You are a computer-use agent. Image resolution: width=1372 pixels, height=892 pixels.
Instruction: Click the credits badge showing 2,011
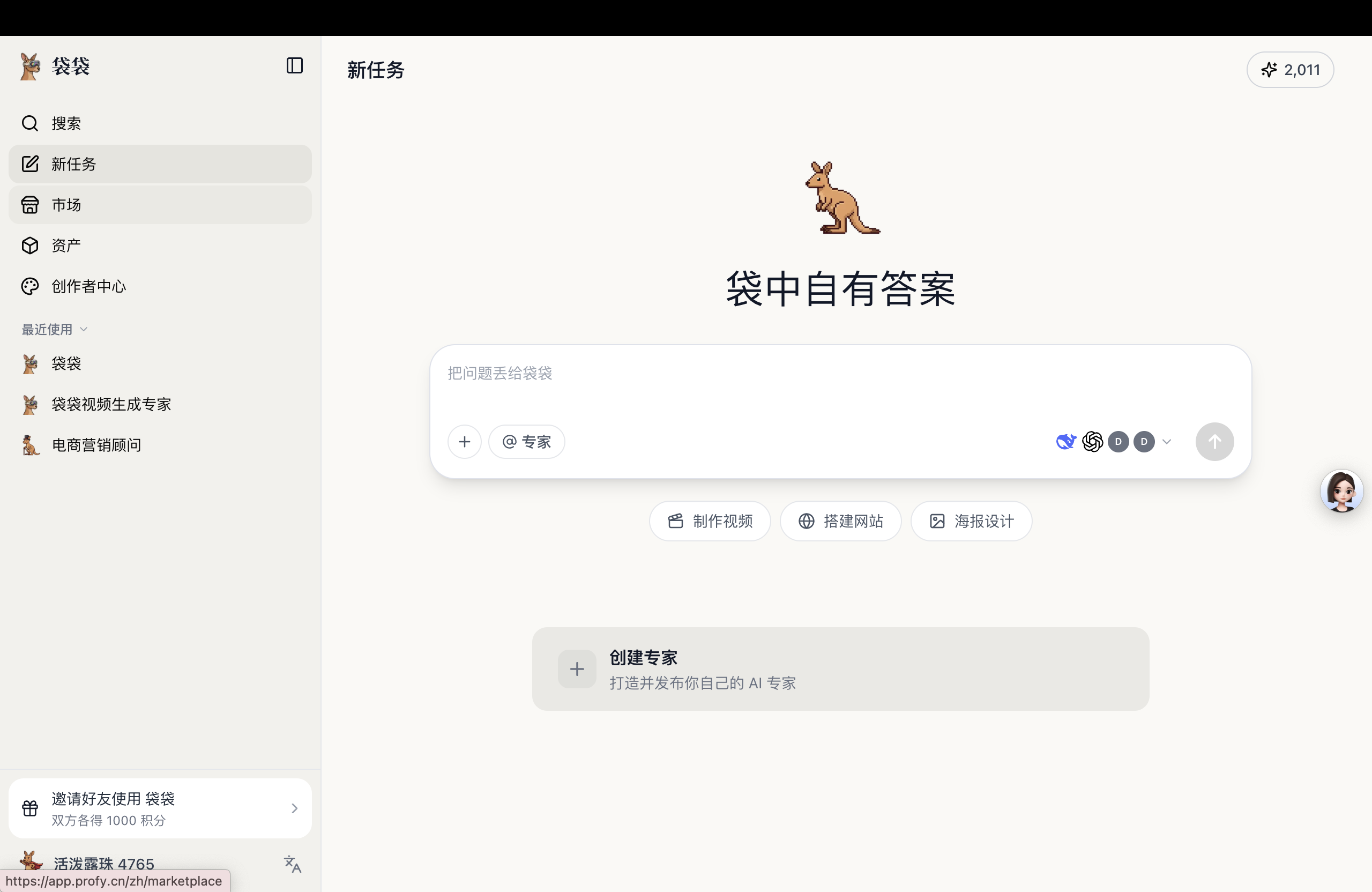click(x=1290, y=70)
